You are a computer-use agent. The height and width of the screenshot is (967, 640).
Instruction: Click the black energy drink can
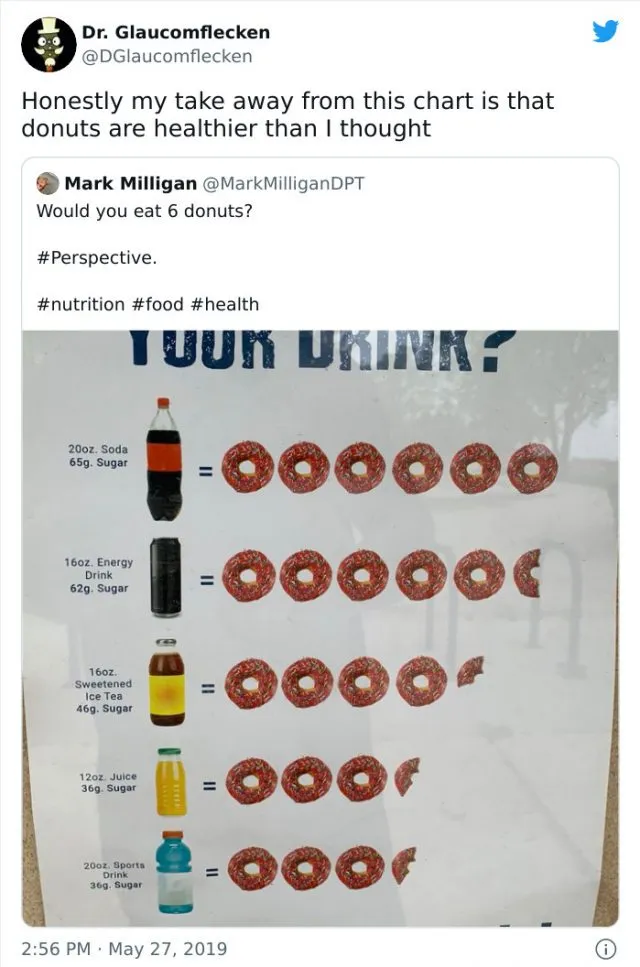click(x=165, y=577)
